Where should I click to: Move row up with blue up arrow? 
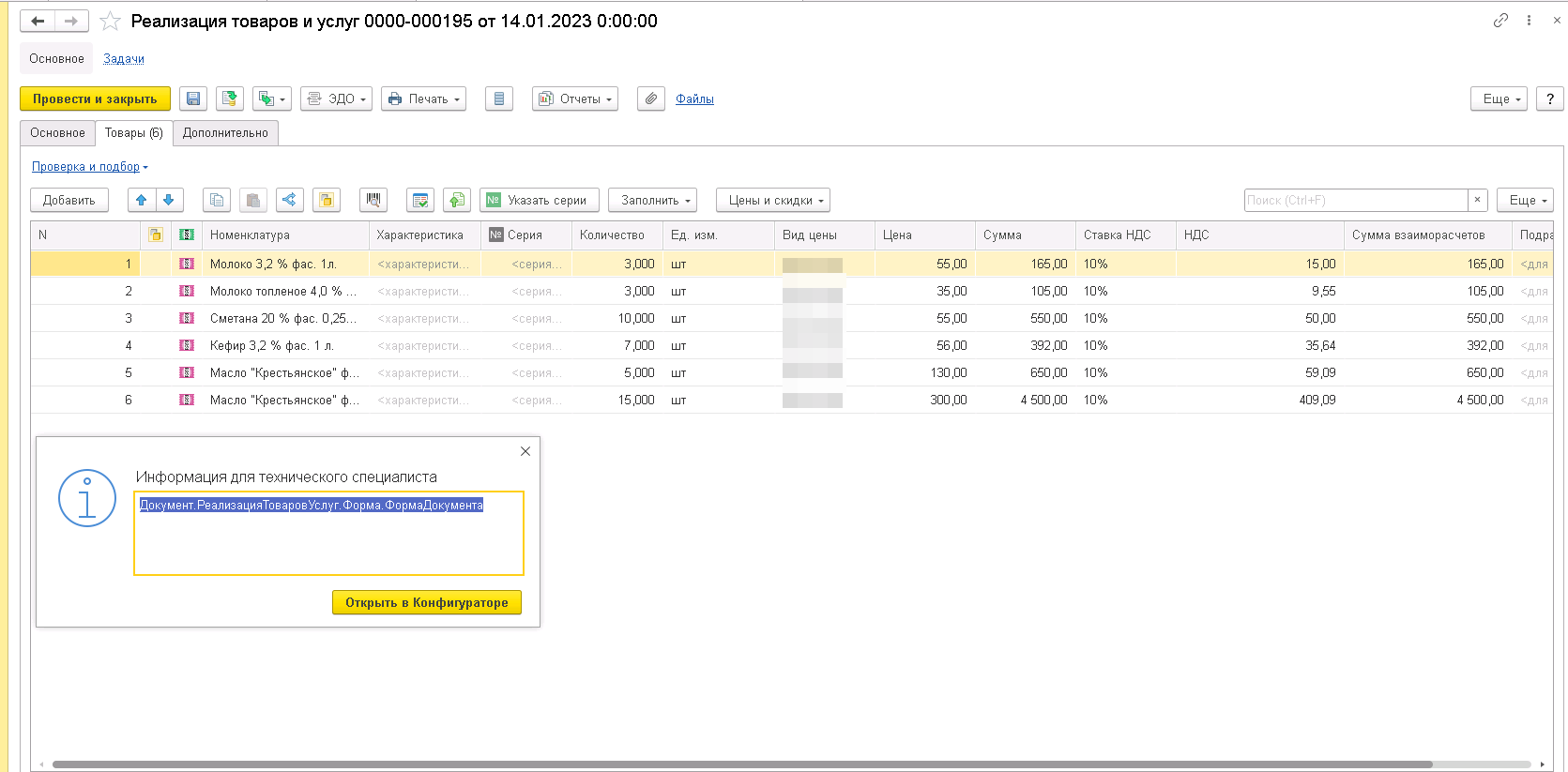click(x=142, y=200)
